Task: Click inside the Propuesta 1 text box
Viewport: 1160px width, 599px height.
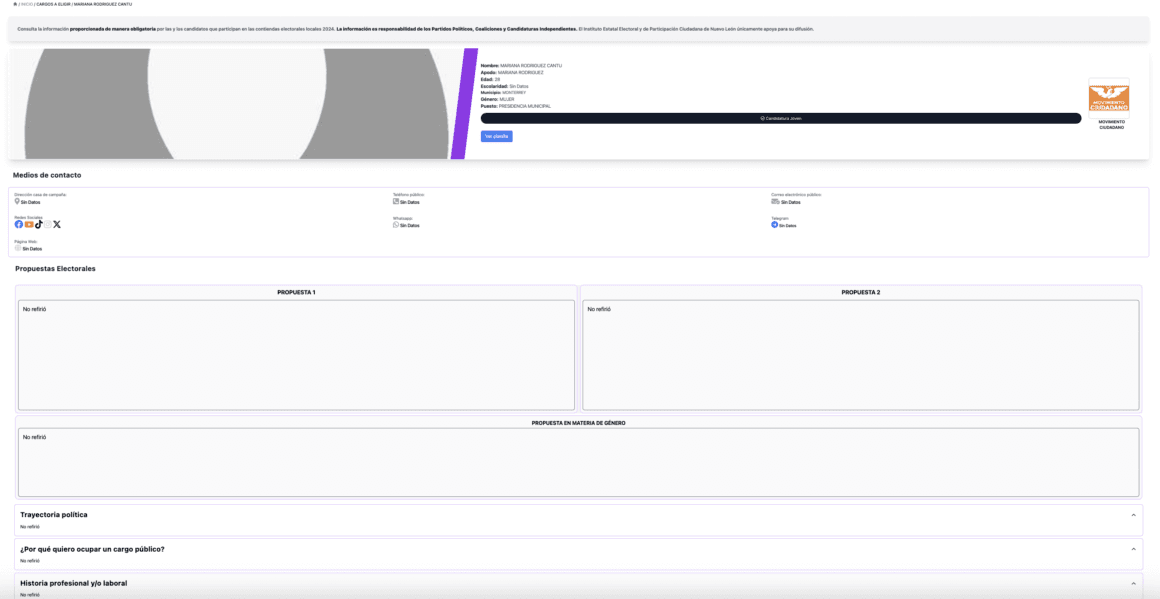Action: coord(295,355)
